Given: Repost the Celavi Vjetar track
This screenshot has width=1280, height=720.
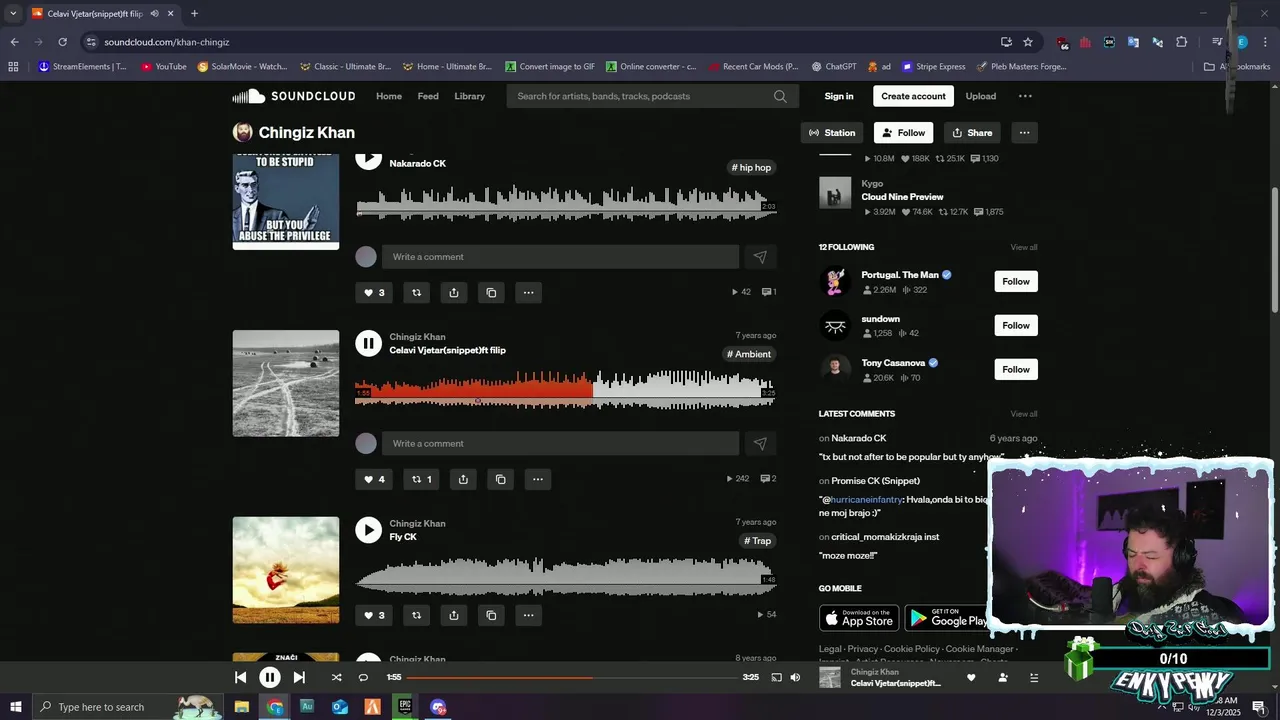Looking at the screenshot, I should pyautogui.click(x=422, y=479).
